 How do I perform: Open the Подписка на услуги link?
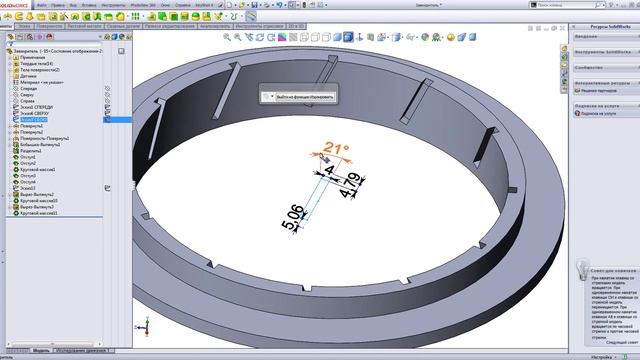pos(598,113)
